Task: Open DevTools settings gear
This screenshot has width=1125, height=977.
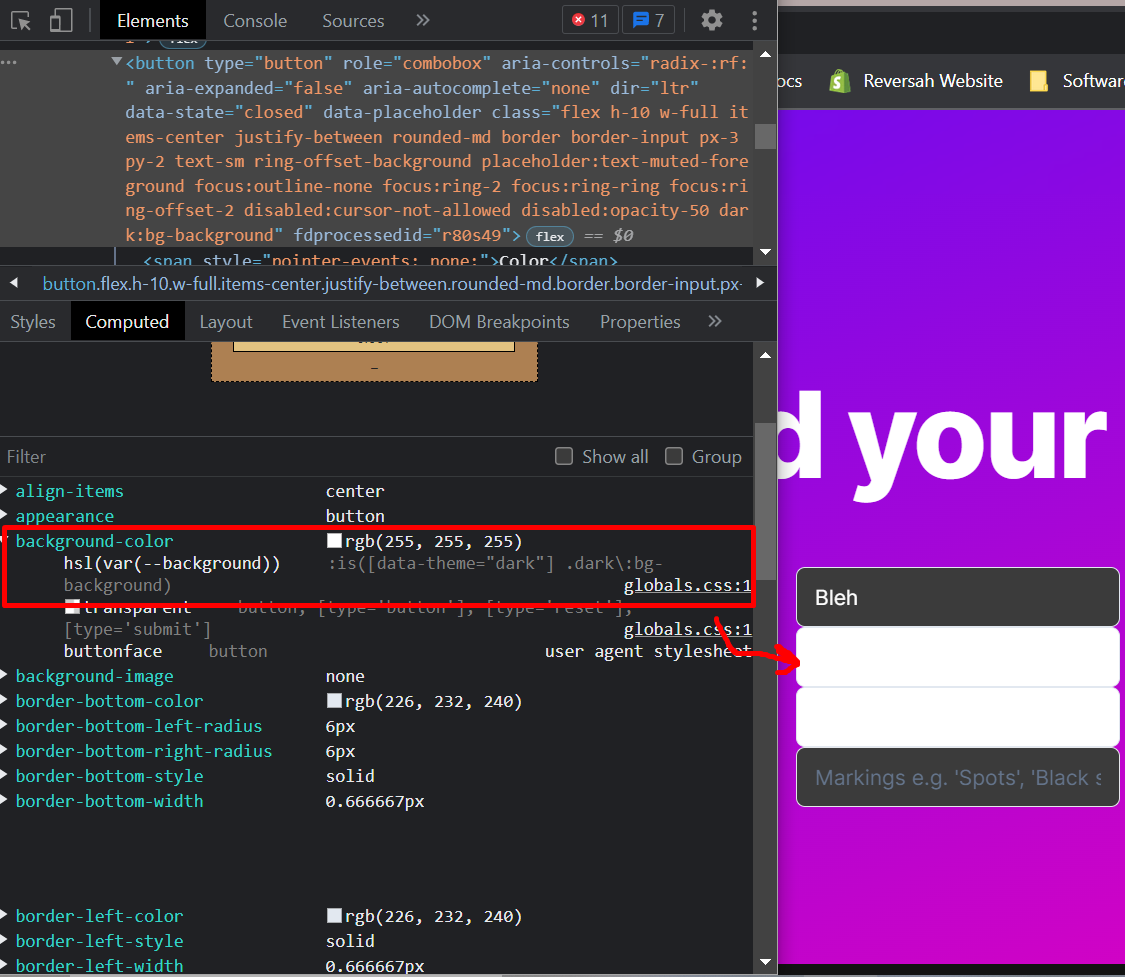Action: (711, 20)
